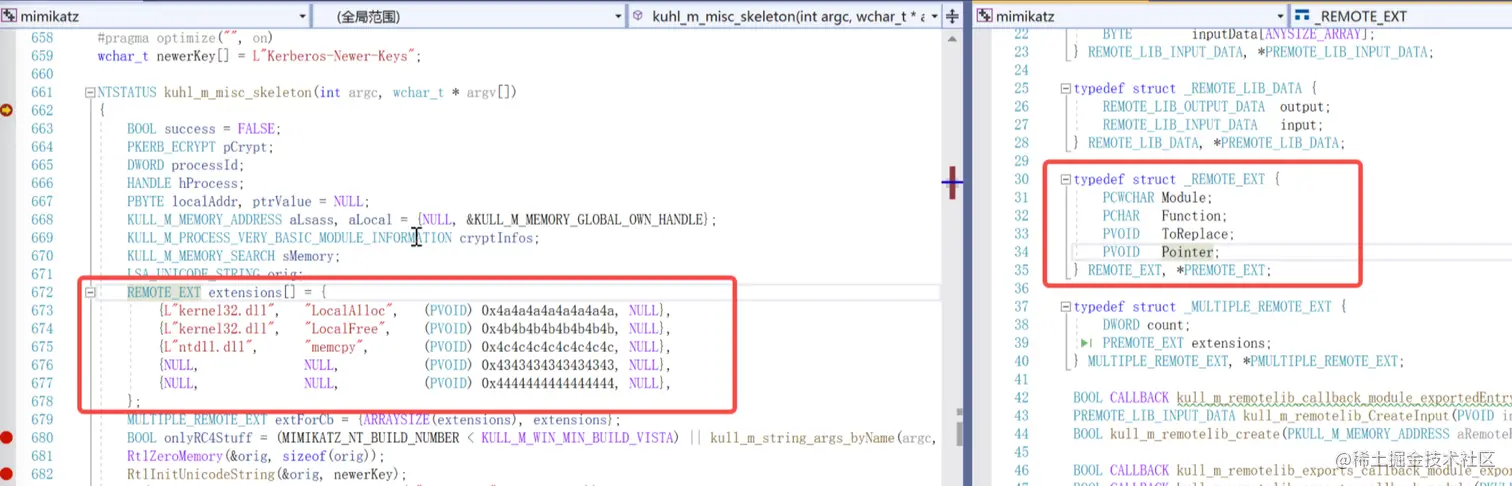The width and height of the screenshot is (1512, 486).
Task: Click 'DWORD processId;' on line 665
Action: 185,165
